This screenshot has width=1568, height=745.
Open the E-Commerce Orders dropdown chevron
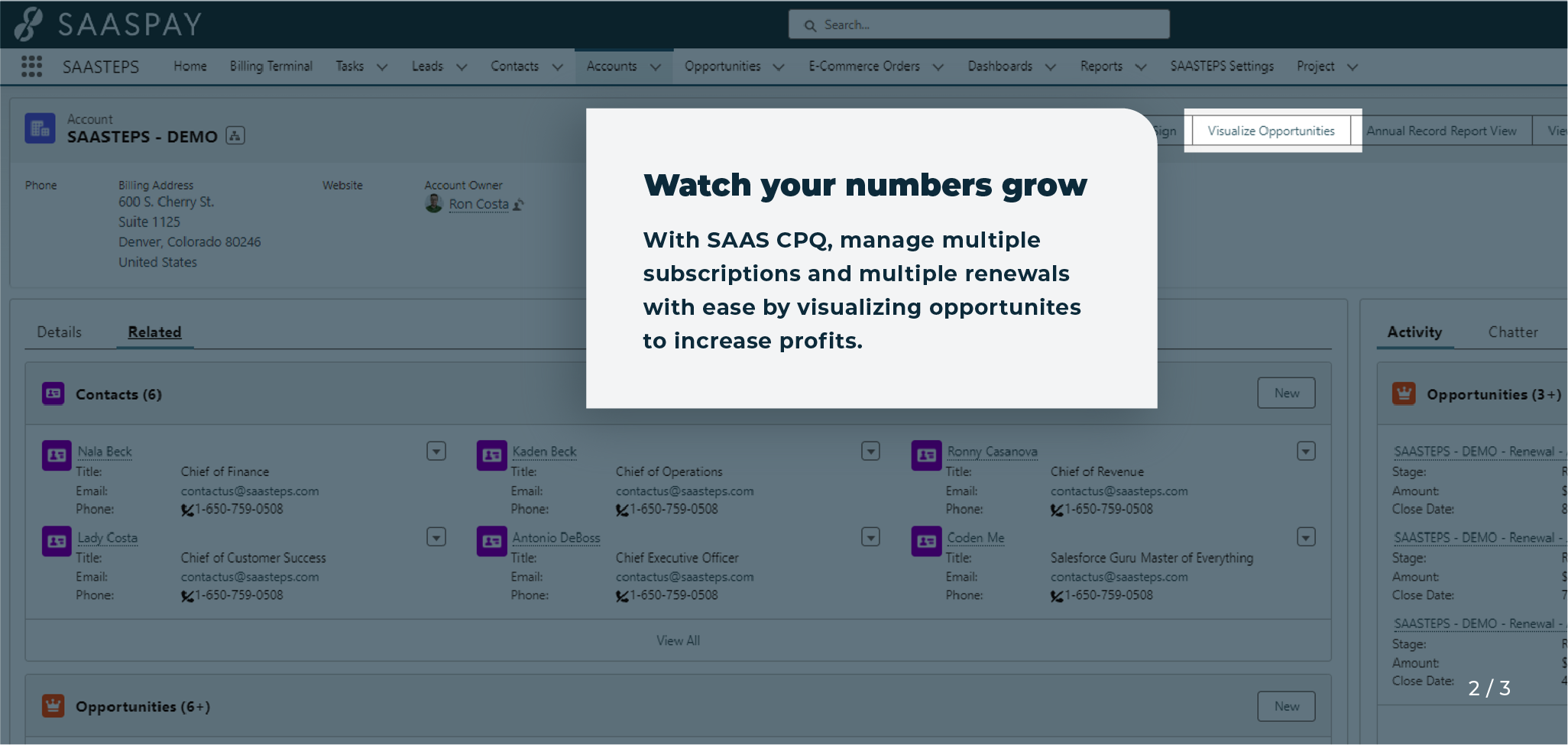(x=938, y=67)
